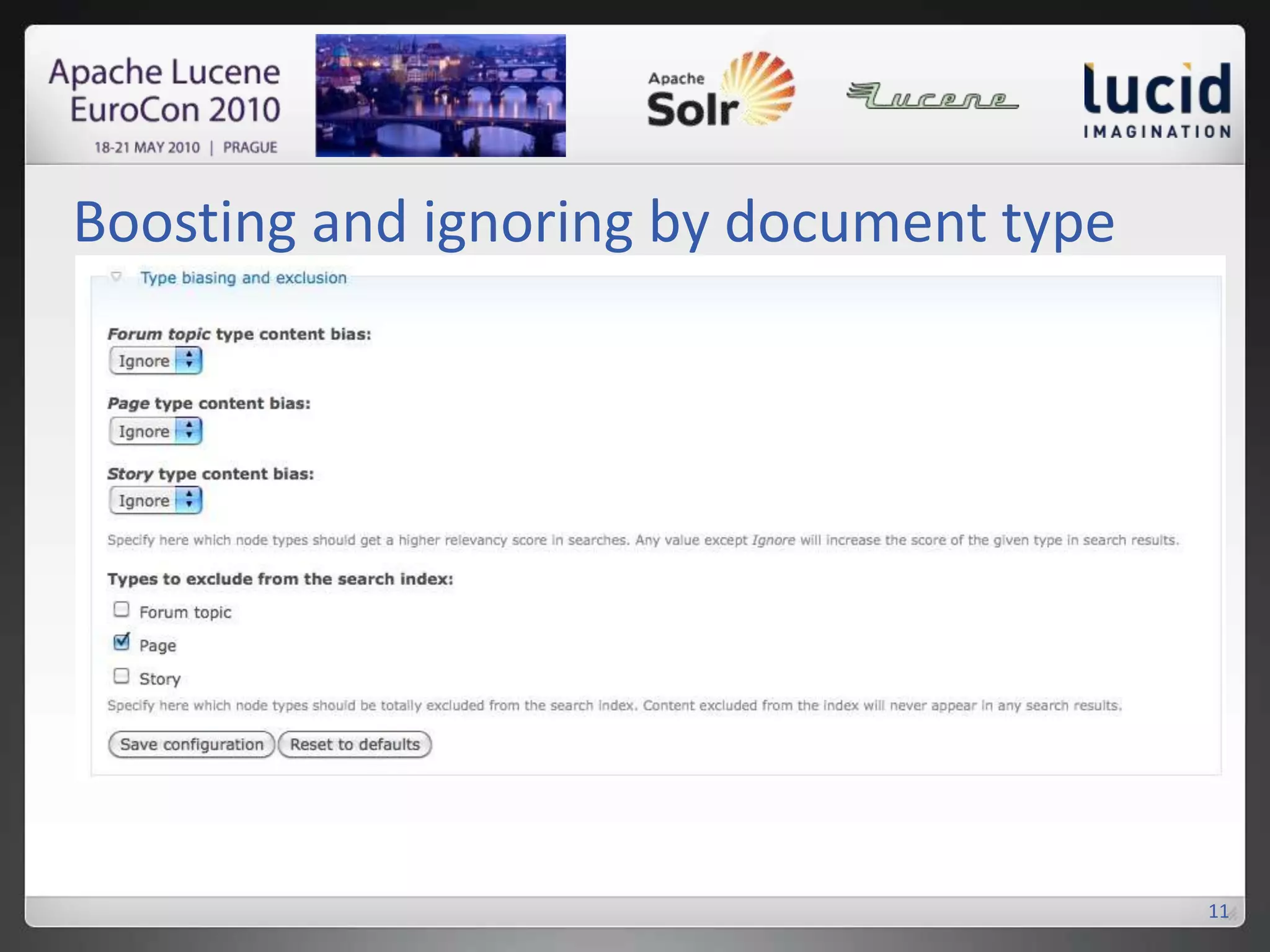Viewport: 1270px width, 952px height.
Task: Click the Apache Solr logo
Action: coord(721,89)
